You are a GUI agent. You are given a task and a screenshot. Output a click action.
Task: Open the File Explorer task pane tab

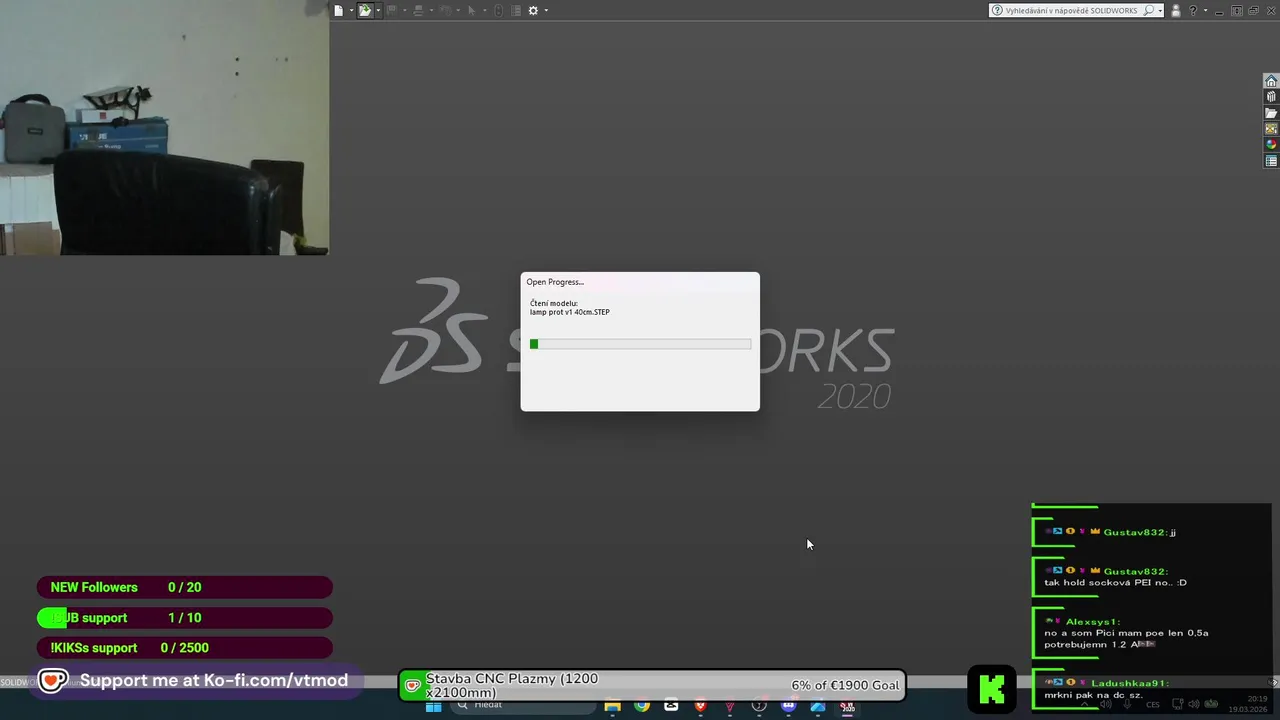coord(1271,113)
